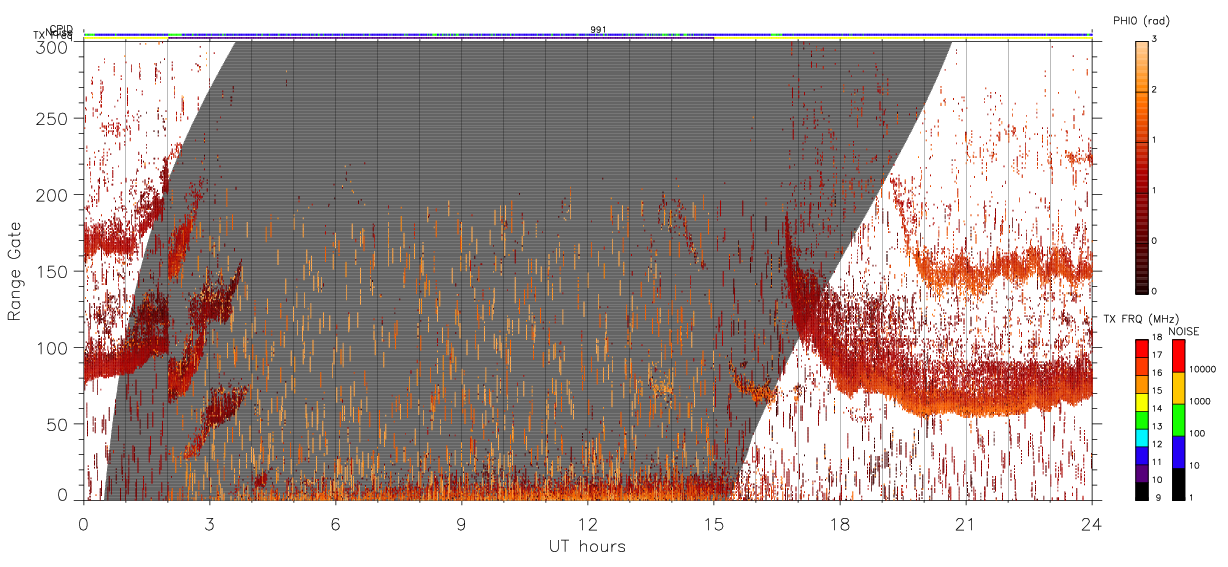
Task: Select the yellow swatch in NOISE legend
Action: click(1179, 388)
